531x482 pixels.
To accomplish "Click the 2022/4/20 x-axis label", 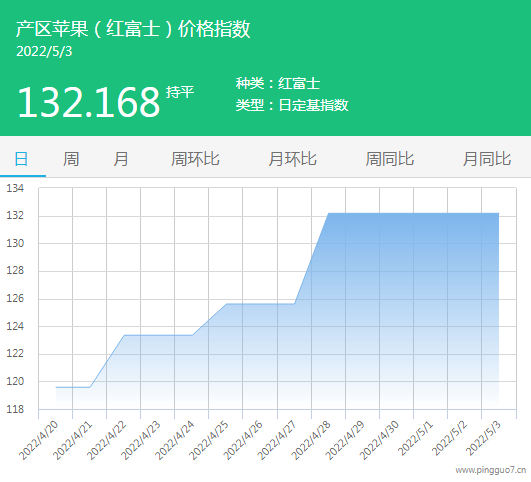I will pyautogui.click(x=39, y=440).
